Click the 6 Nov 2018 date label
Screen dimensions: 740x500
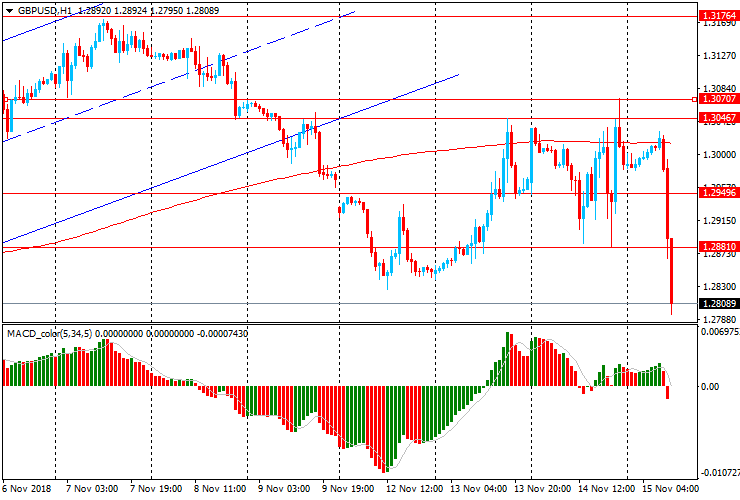pyautogui.click(x=27, y=489)
